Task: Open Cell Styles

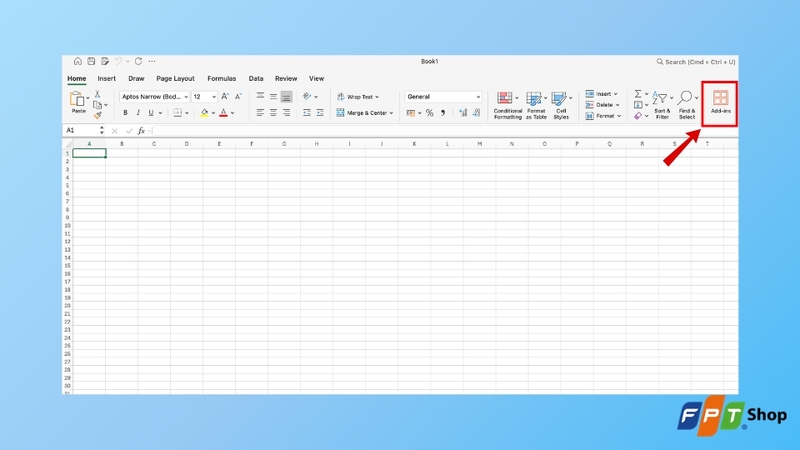Action: point(561,106)
